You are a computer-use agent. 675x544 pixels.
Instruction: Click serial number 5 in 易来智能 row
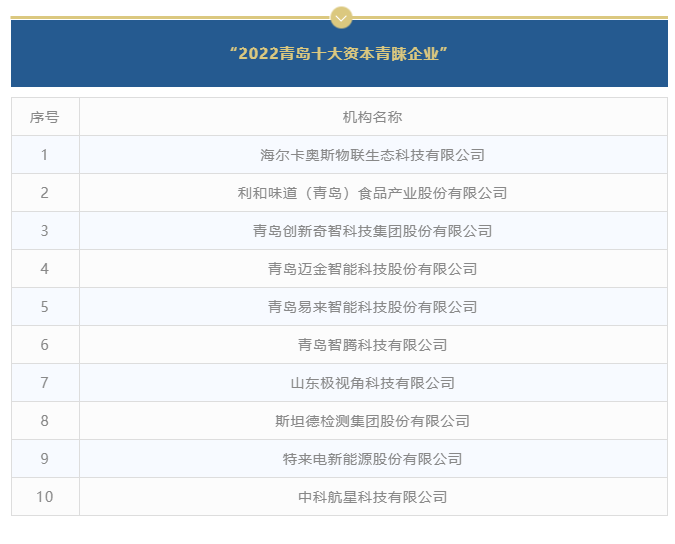(44, 307)
